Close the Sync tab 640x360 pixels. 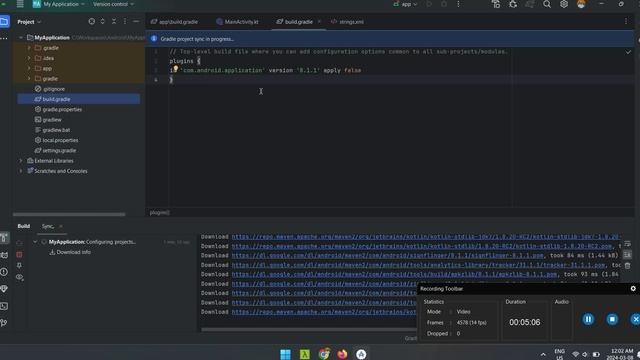[x=61, y=227]
